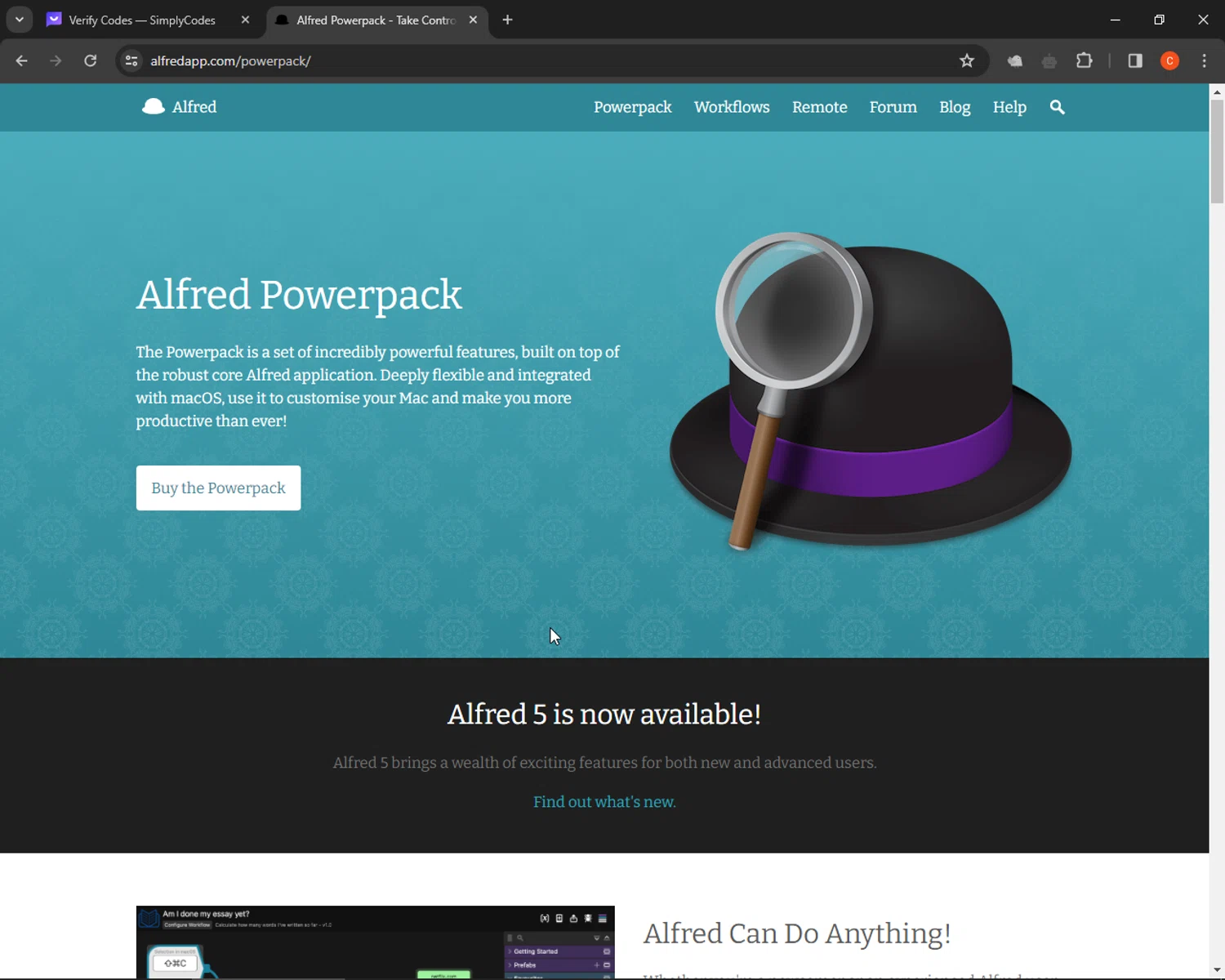Follow the "Find out what's new." link
This screenshot has height=980, width=1225.
coord(604,802)
